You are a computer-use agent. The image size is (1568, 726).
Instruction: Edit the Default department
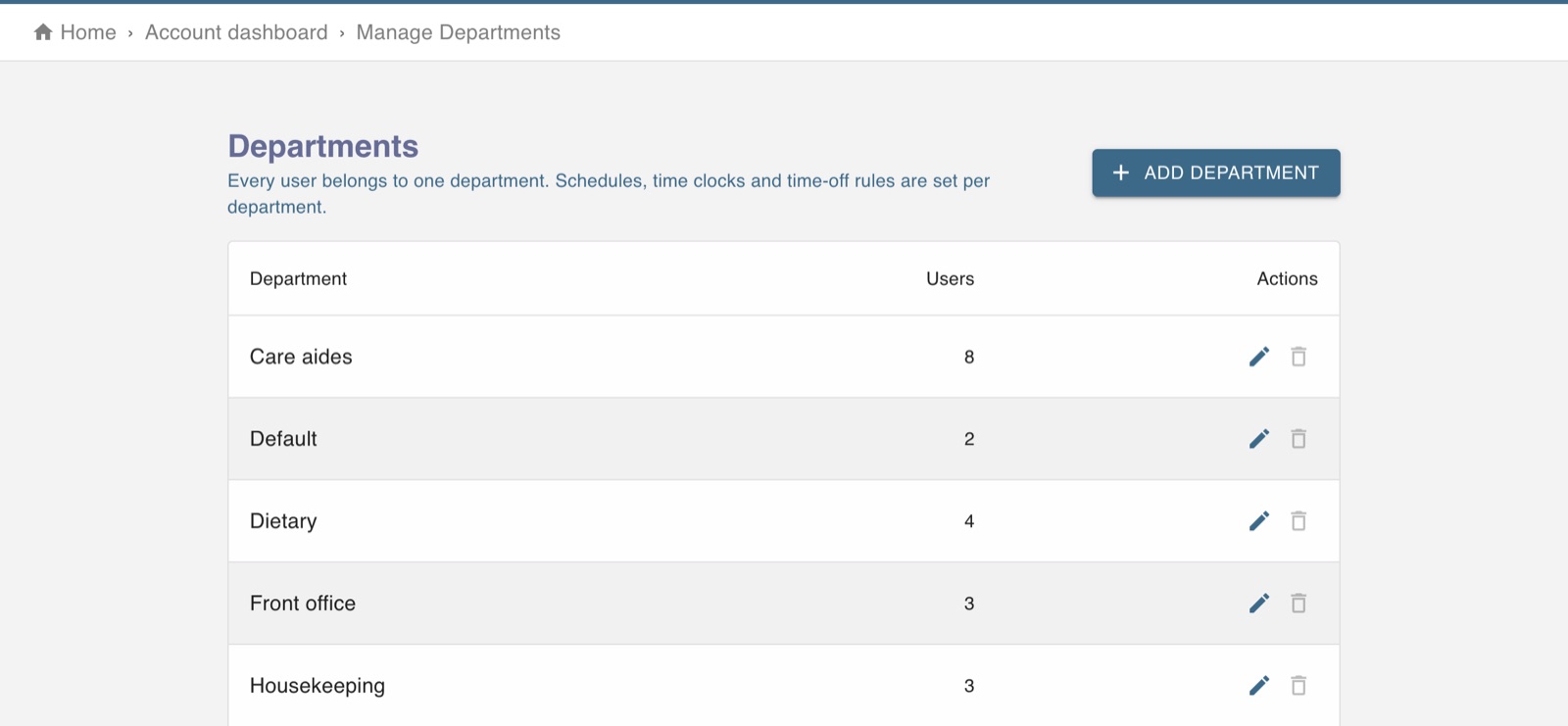pos(1259,439)
